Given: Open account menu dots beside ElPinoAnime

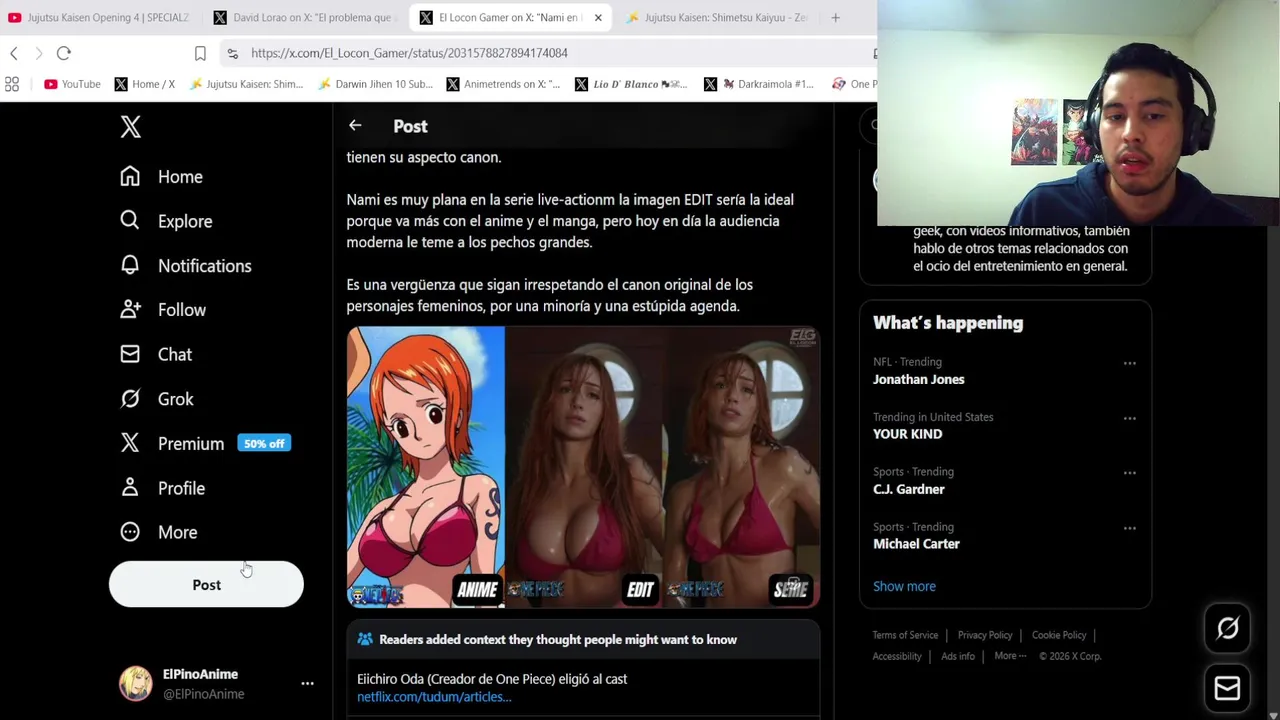Looking at the screenshot, I should (x=307, y=684).
